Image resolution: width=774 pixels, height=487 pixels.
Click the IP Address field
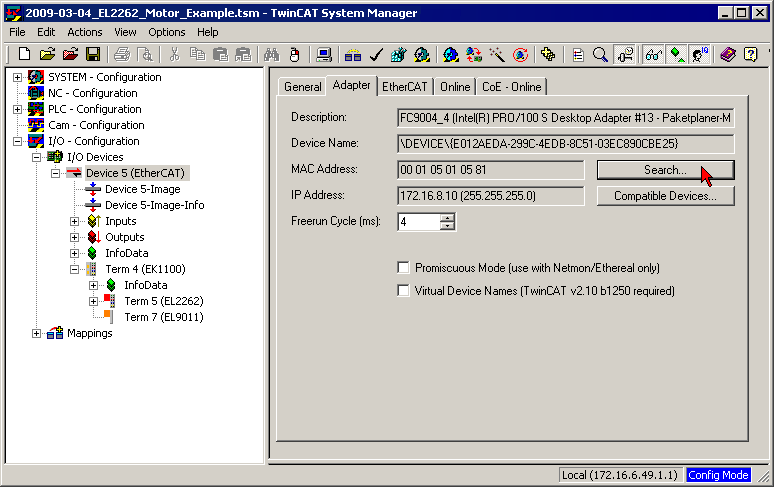click(491, 196)
